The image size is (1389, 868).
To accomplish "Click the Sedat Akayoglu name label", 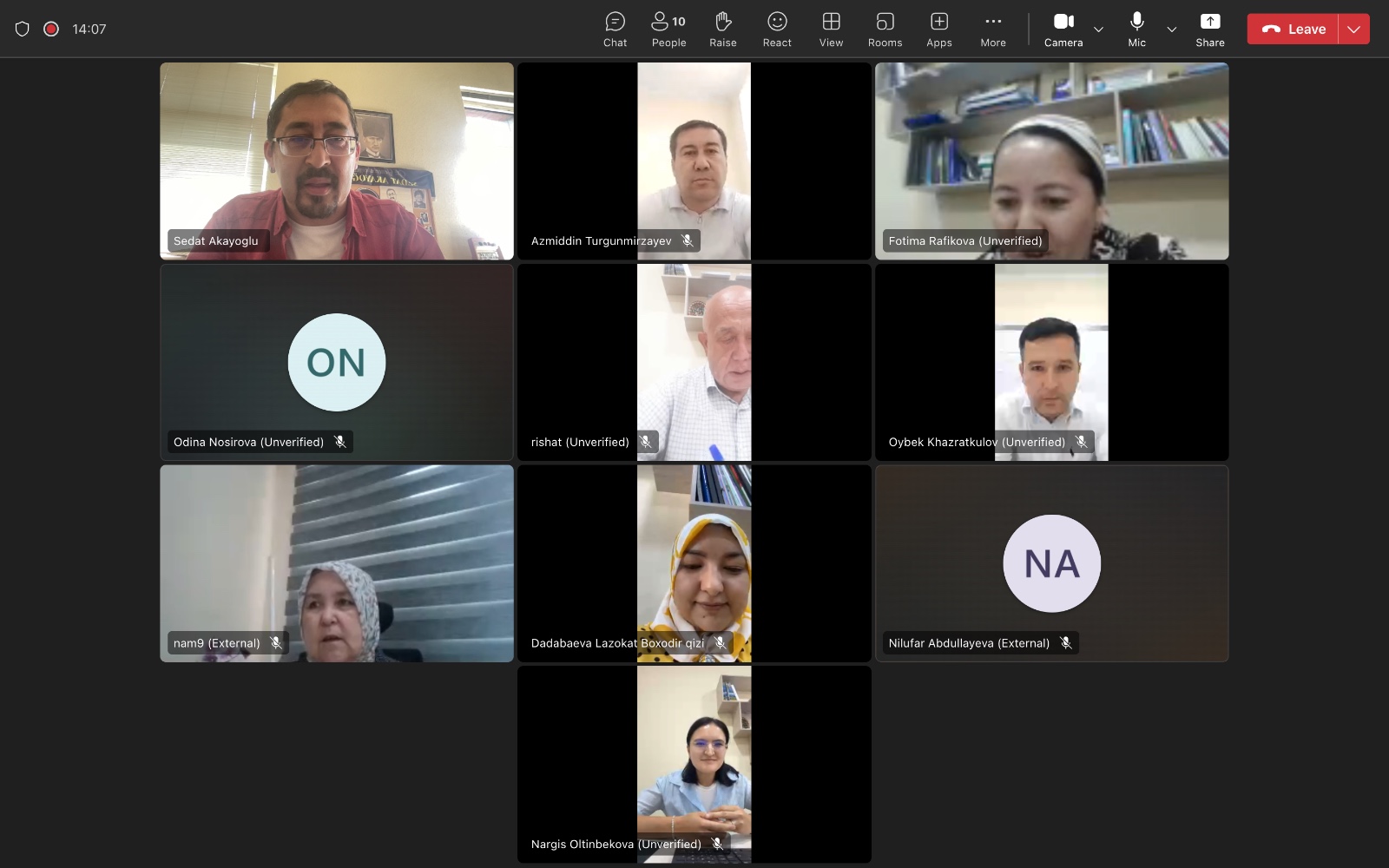I will pyautogui.click(x=216, y=240).
